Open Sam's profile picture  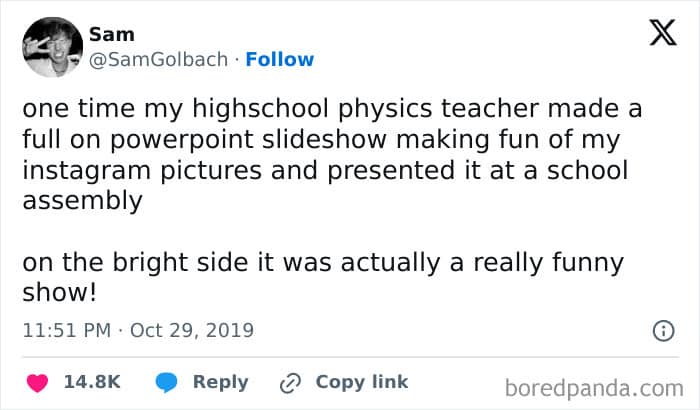coord(51,47)
